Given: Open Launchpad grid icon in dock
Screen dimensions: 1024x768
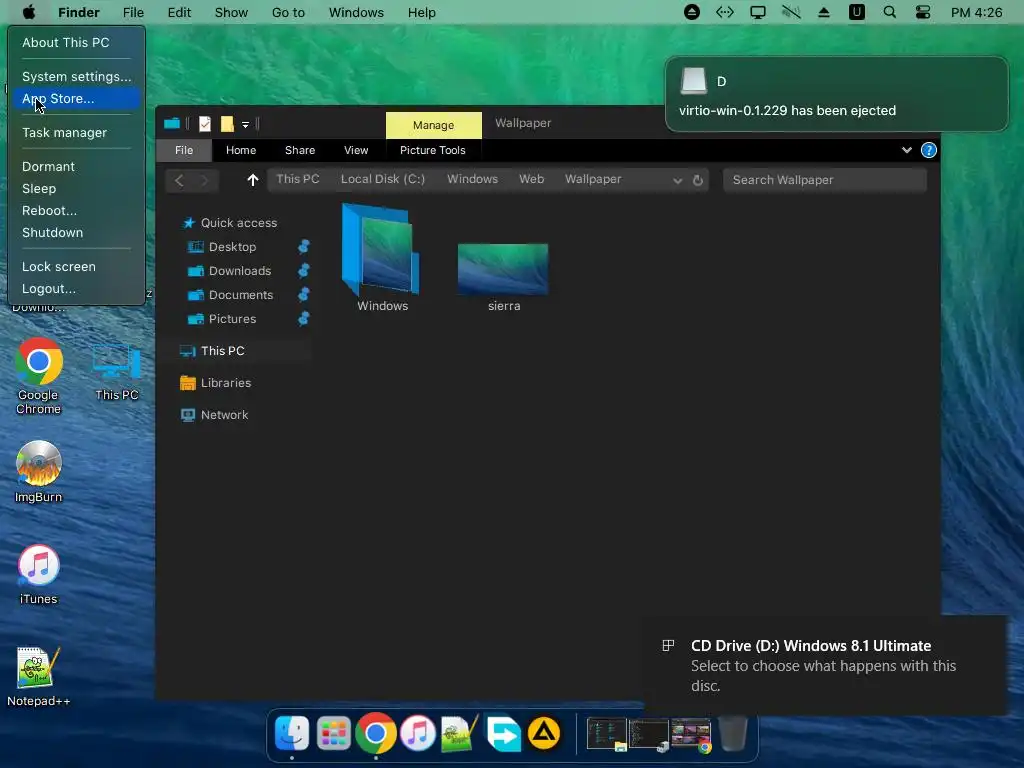Looking at the screenshot, I should tap(334, 733).
